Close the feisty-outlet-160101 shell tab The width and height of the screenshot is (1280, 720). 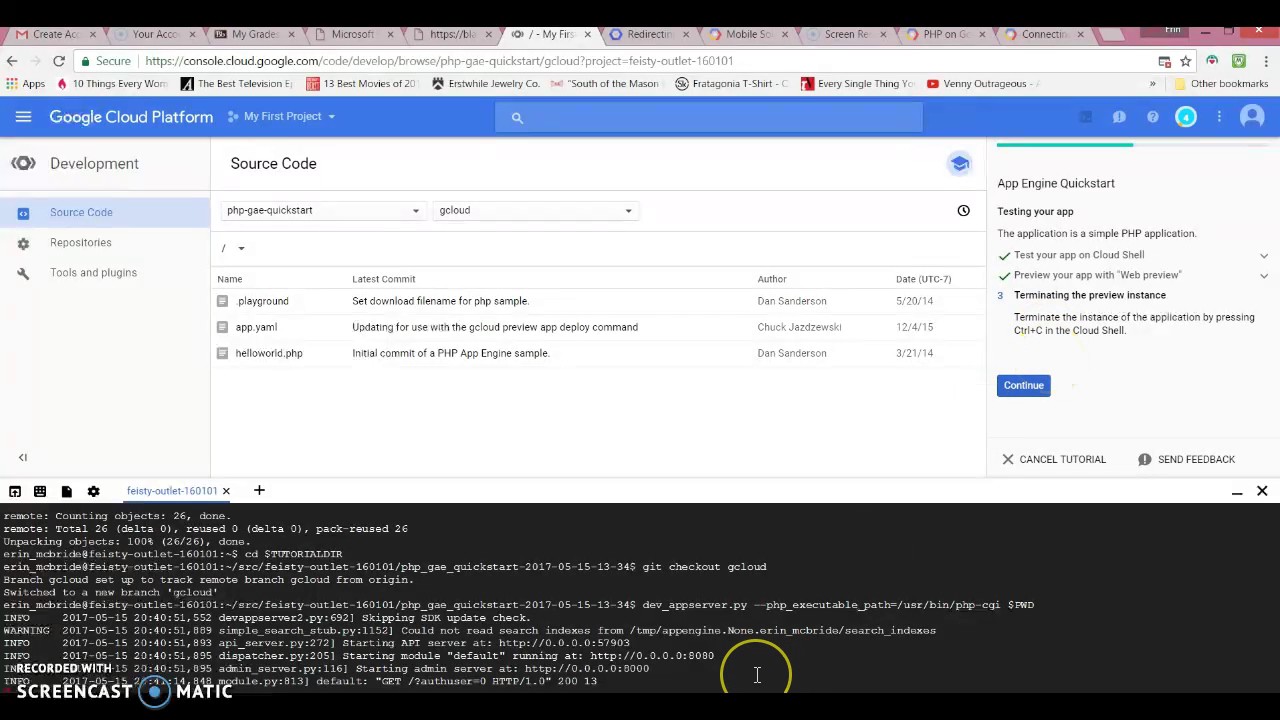(226, 491)
